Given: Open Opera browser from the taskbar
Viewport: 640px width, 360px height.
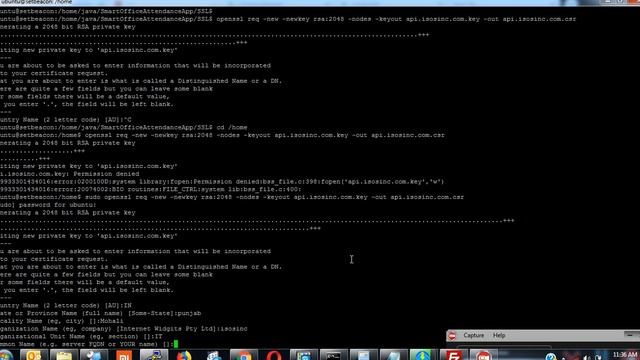Looking at the screenshot, I should (x=273, y=355).
